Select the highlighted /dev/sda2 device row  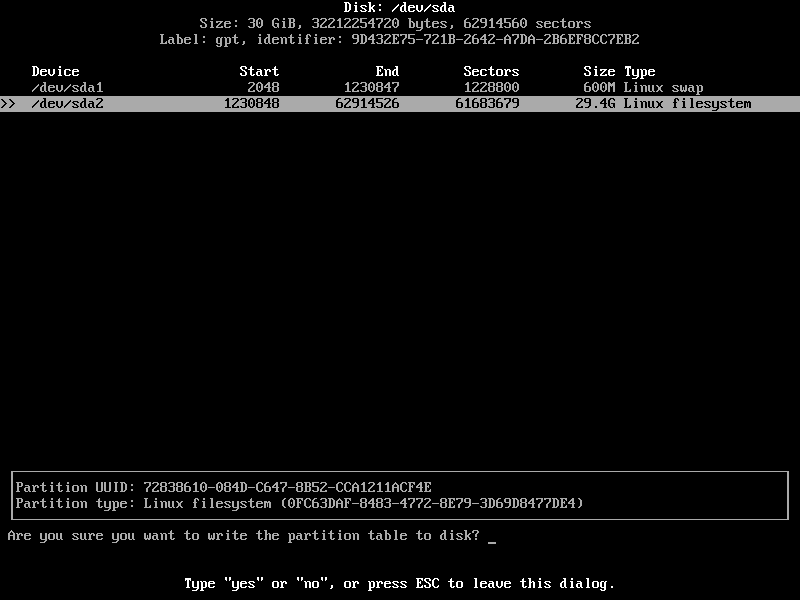click(400, 104)
